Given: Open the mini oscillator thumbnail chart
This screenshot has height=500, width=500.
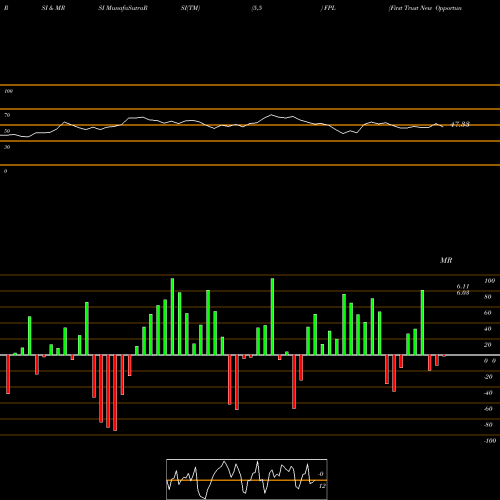Looking at the screenshot, I should tap(247, 479).
